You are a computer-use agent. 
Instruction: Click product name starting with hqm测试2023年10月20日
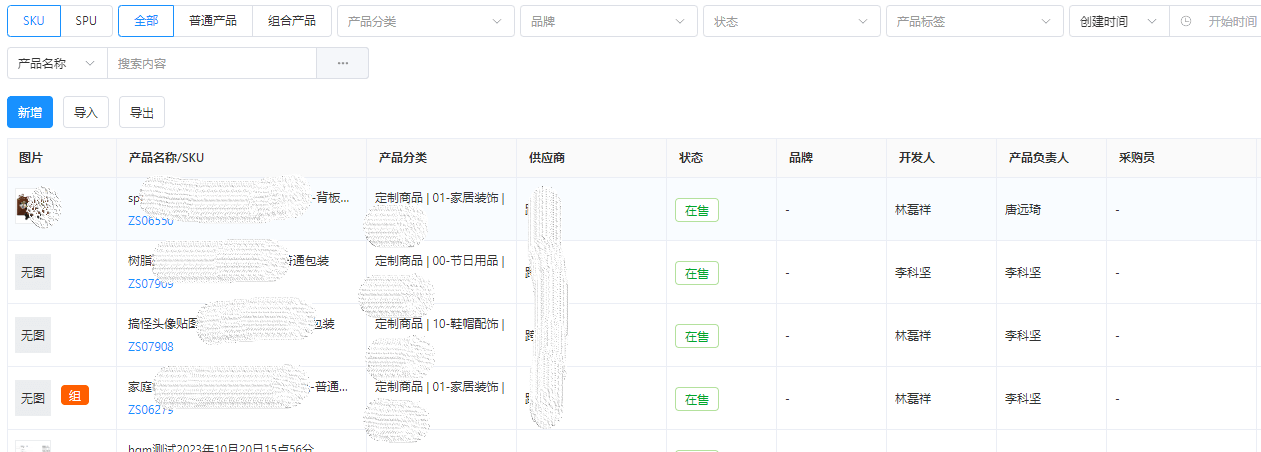[221, 448]
